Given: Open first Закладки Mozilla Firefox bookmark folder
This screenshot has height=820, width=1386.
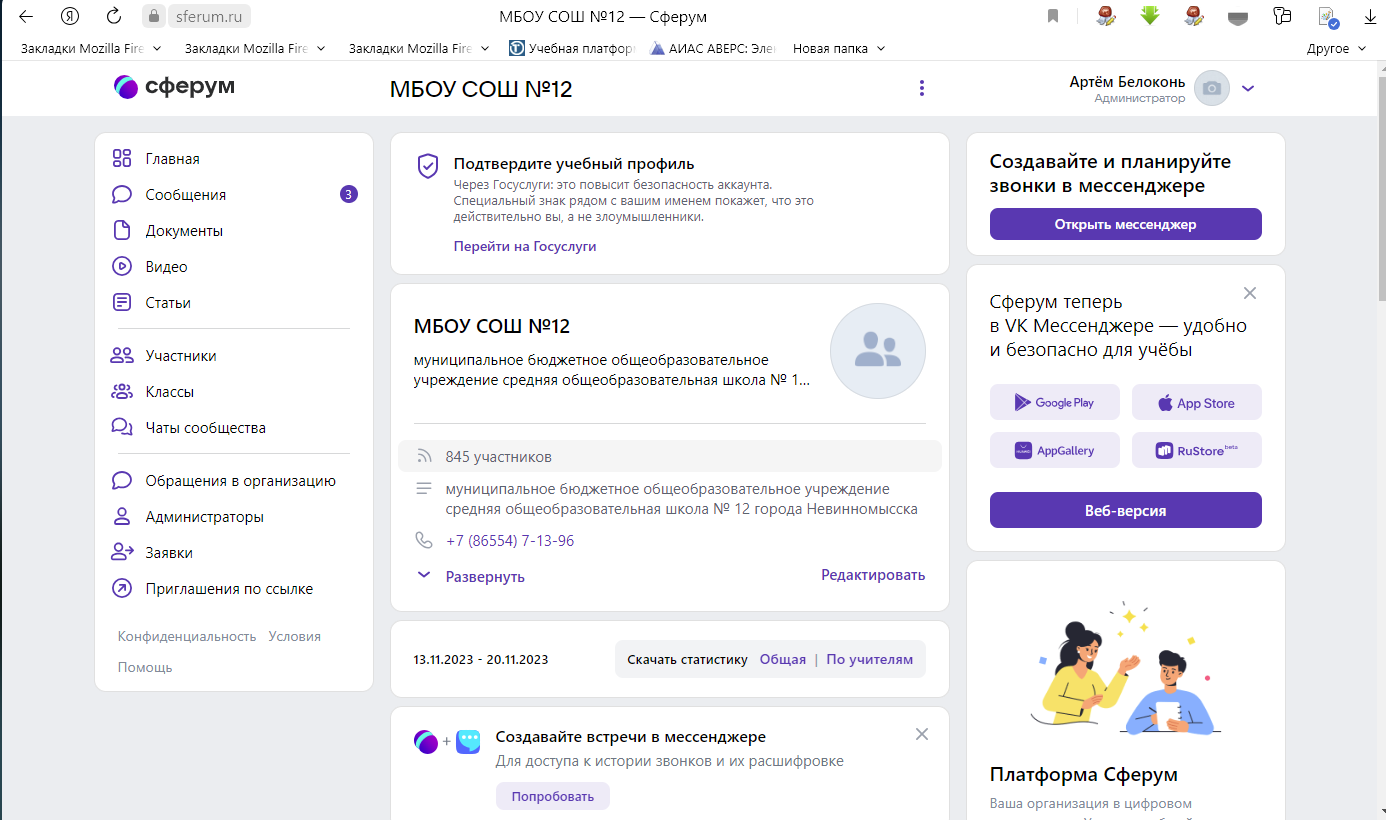Looking at the screenshot, I should tap(91, 47).
